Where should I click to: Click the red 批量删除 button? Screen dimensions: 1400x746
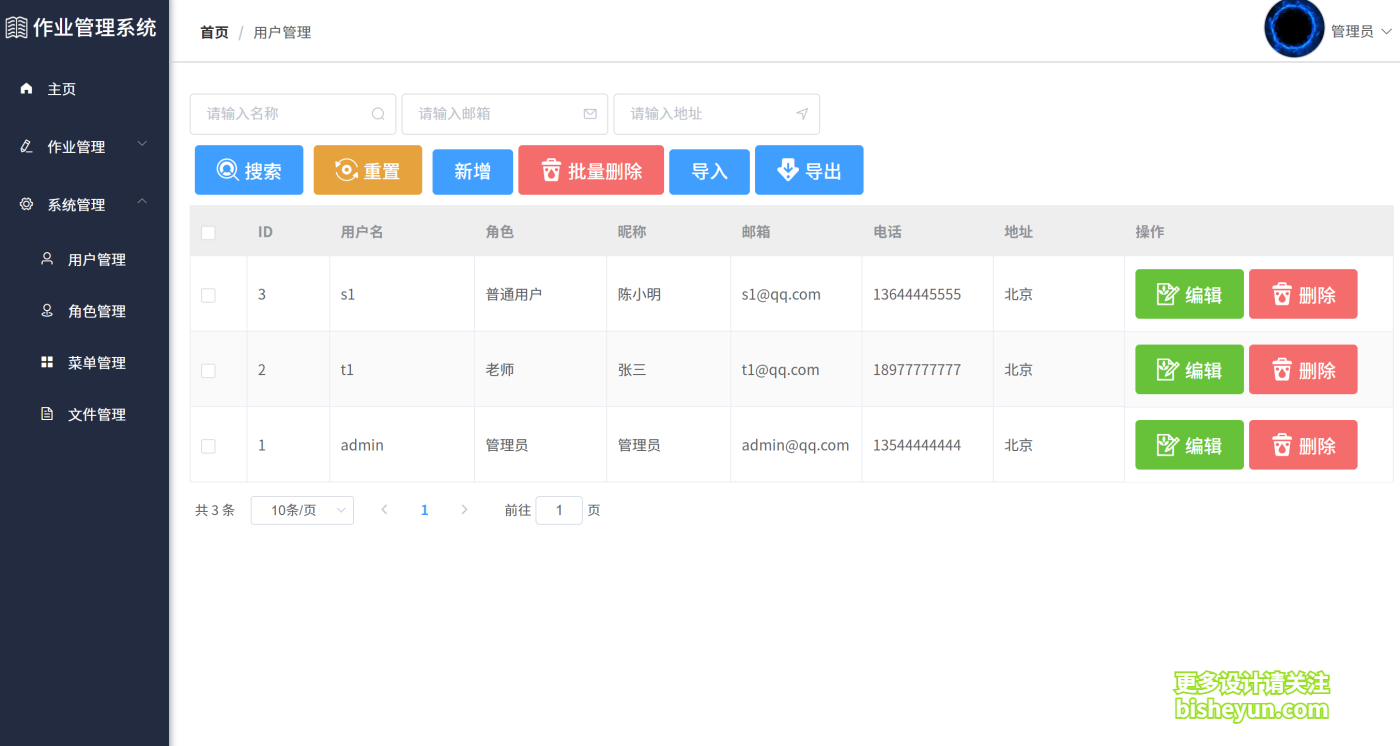click(591, 170)
